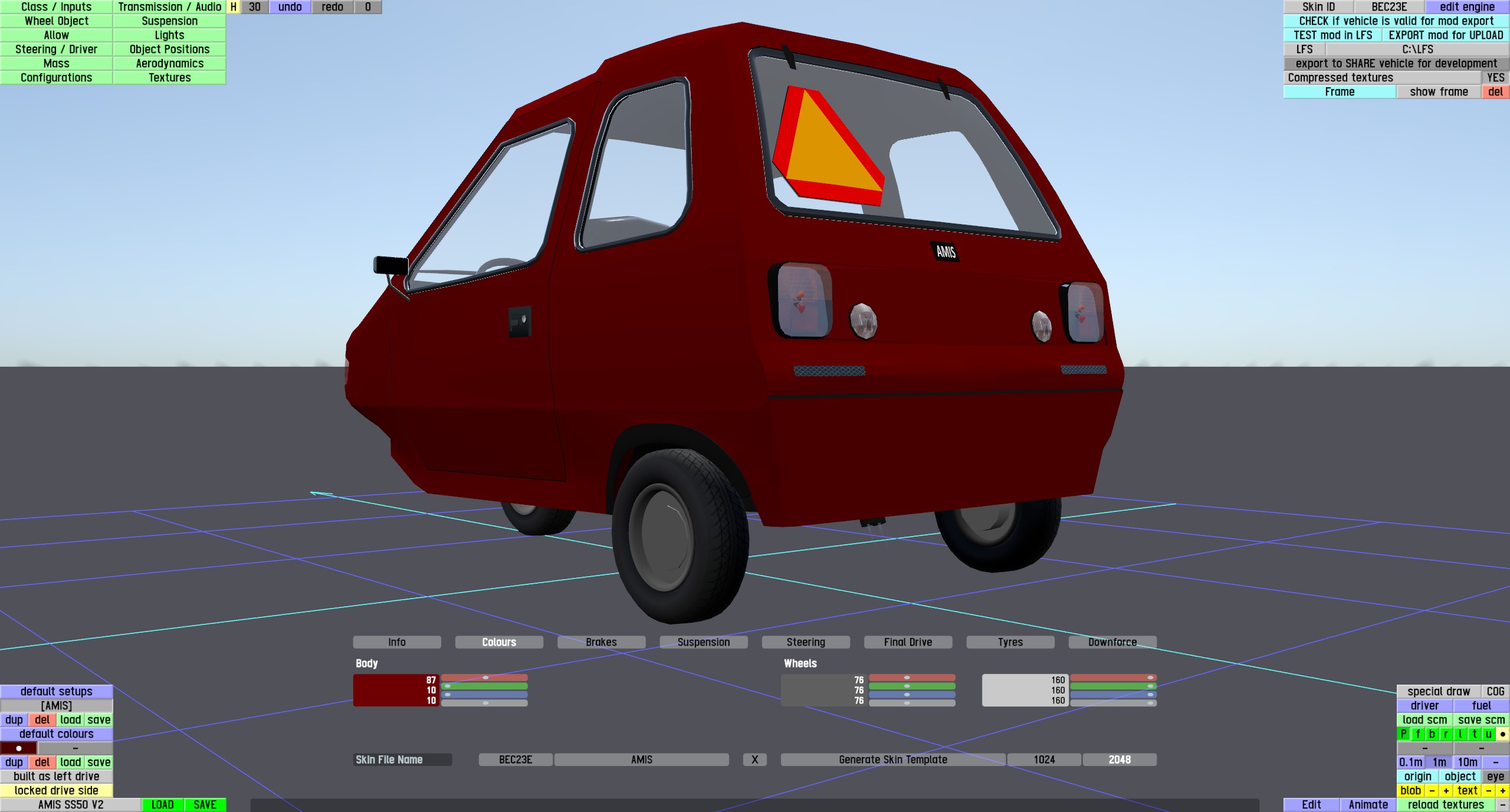Click the 'r' right view button
This screenshot has height=812, width=1510.
[x=1446, y=734]
